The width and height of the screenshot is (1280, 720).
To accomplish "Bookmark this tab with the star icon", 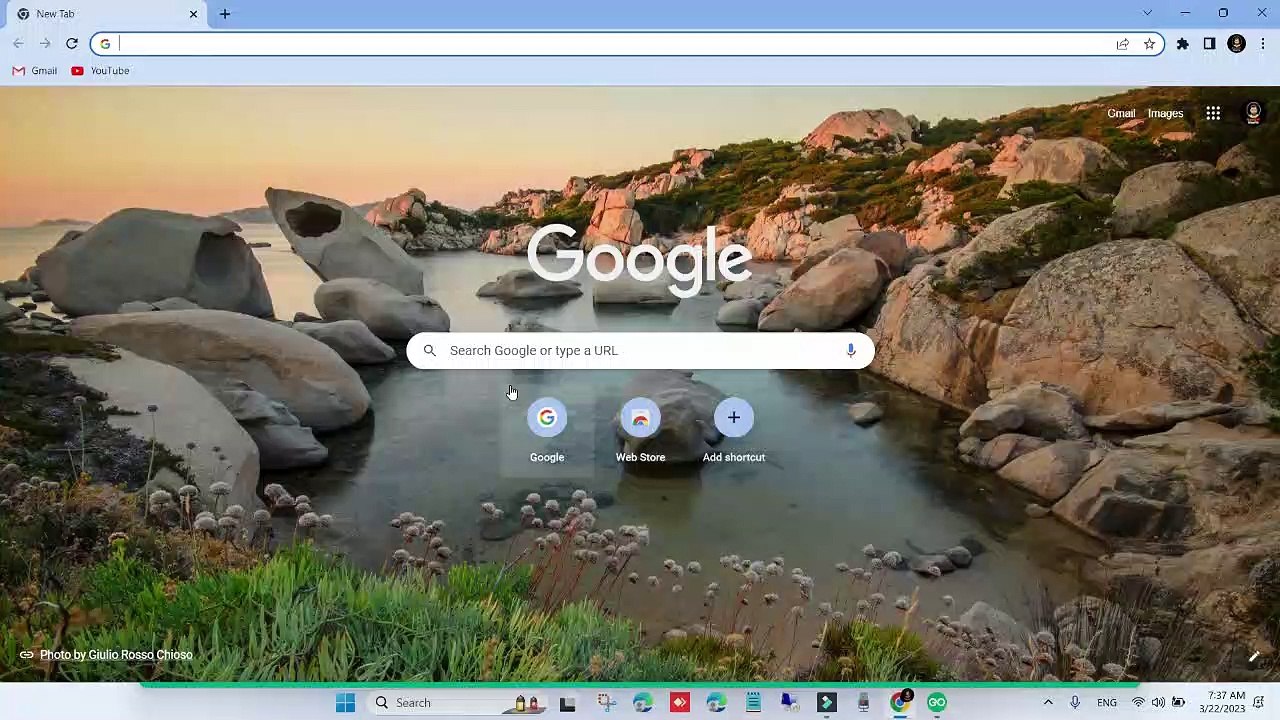I will tap(1149, 44).
